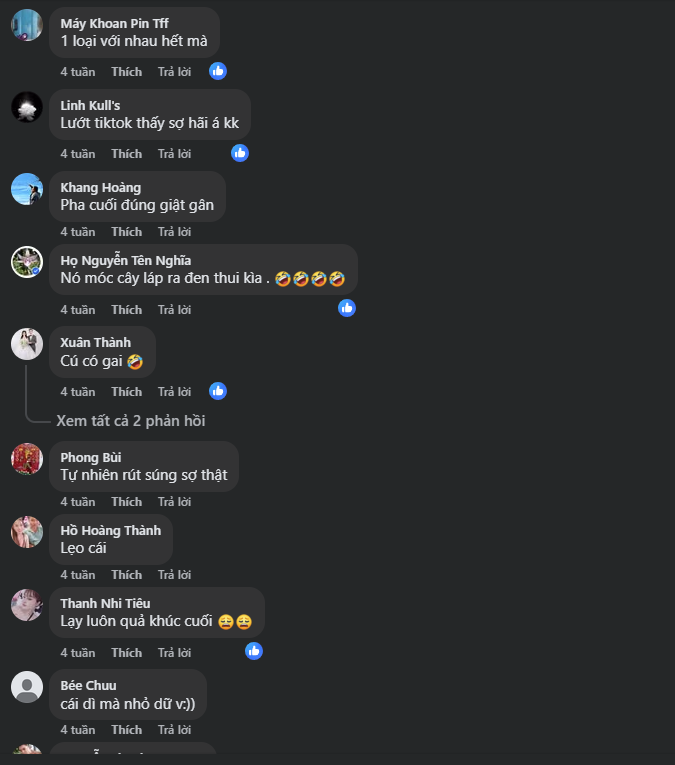
Task: Open like reaction on Thanh Nhi Tiêu comment
Action: point(254,651)
